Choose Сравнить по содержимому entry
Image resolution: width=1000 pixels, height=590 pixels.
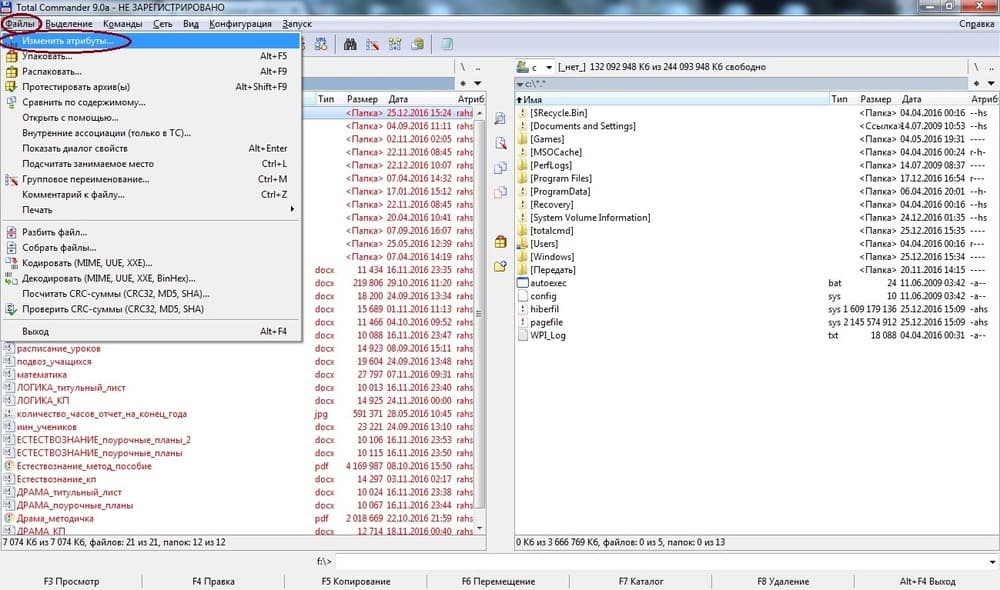click(151, 102)
